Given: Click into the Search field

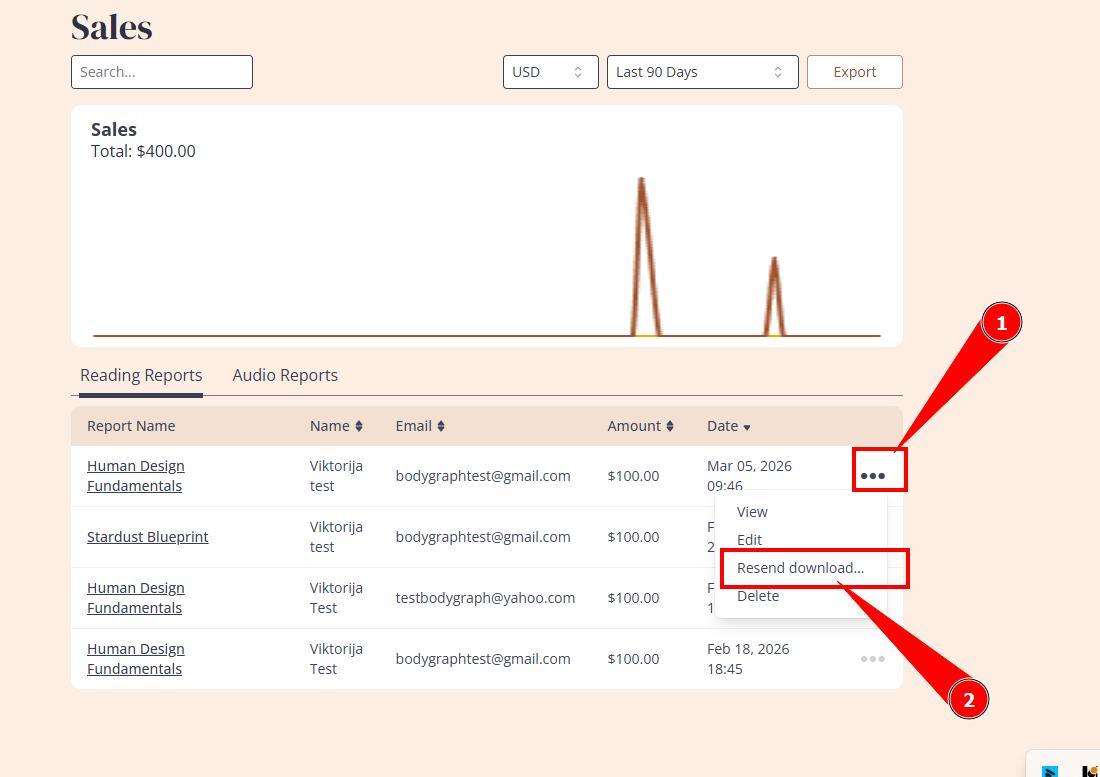Looking at the screenshot, I should coord(162,72).
